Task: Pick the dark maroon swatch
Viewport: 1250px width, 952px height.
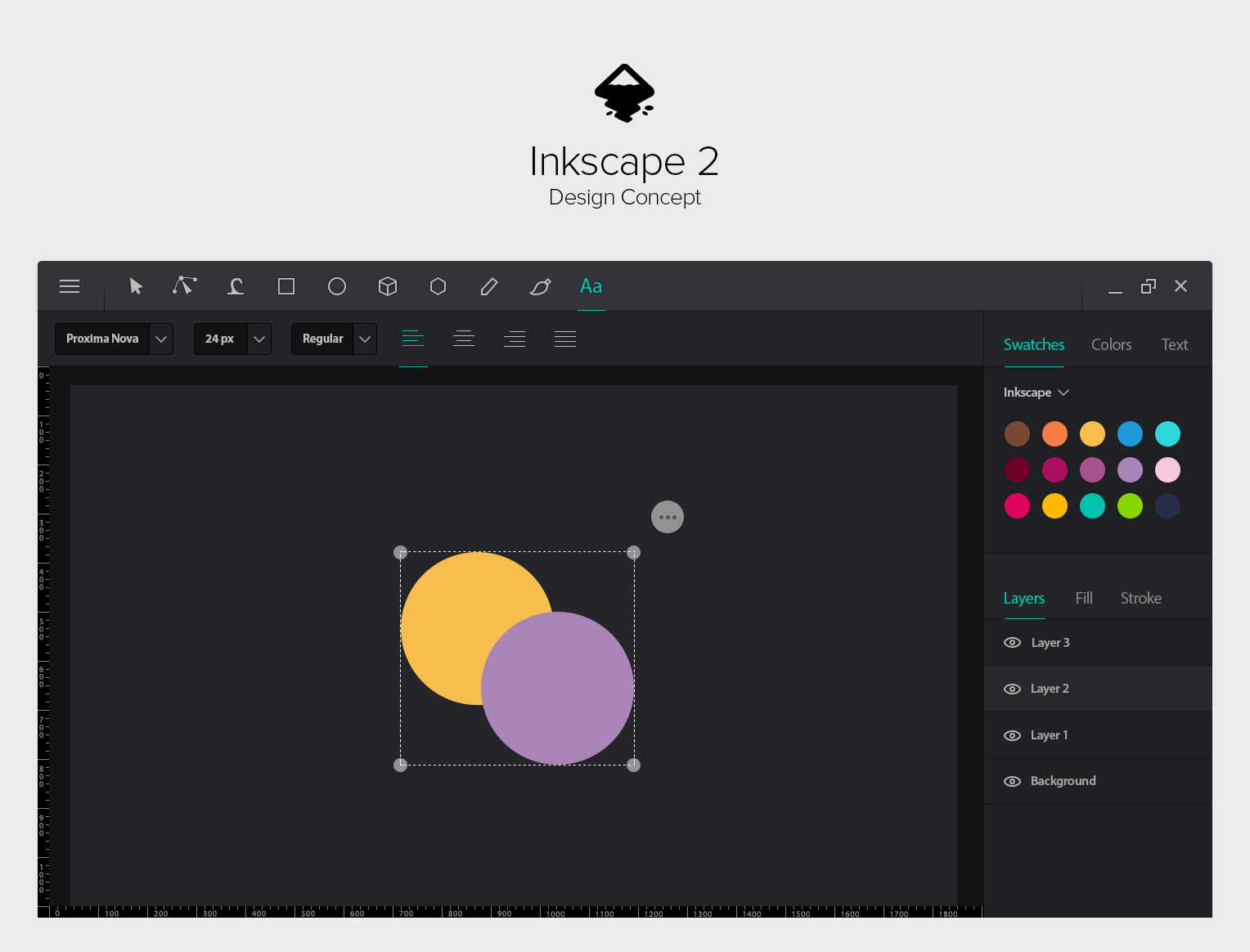Action: pyautogui.click(x=1017, y=469)
